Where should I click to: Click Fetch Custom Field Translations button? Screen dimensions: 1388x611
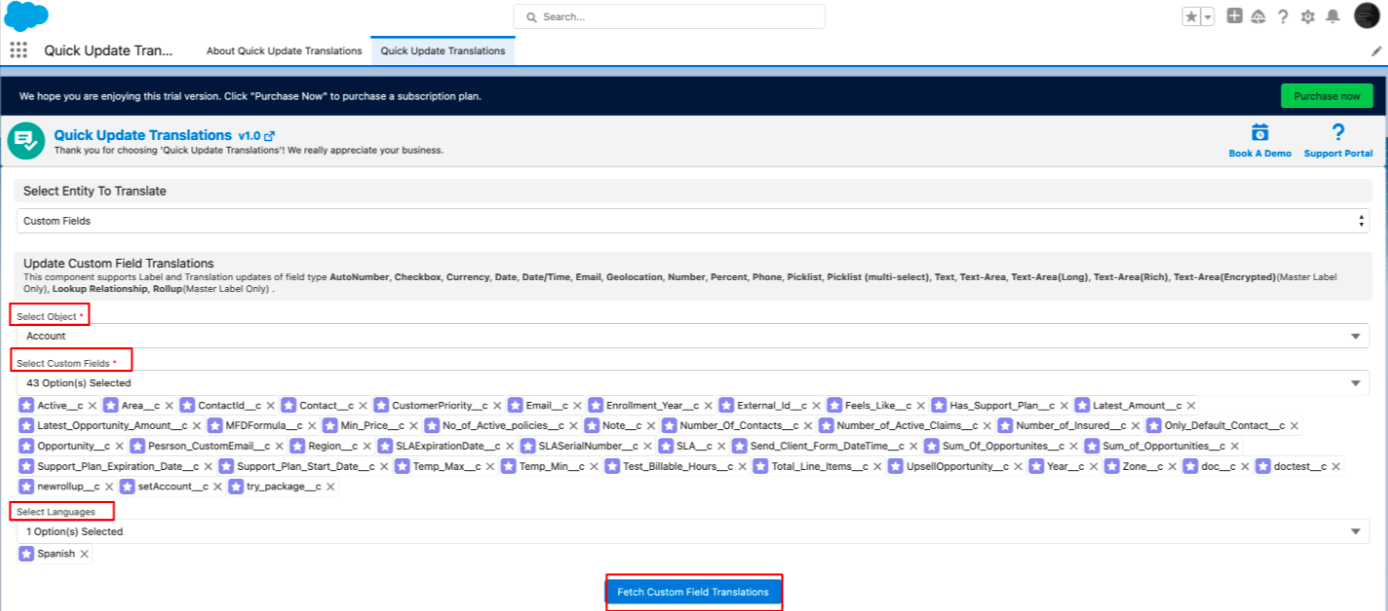693,592
